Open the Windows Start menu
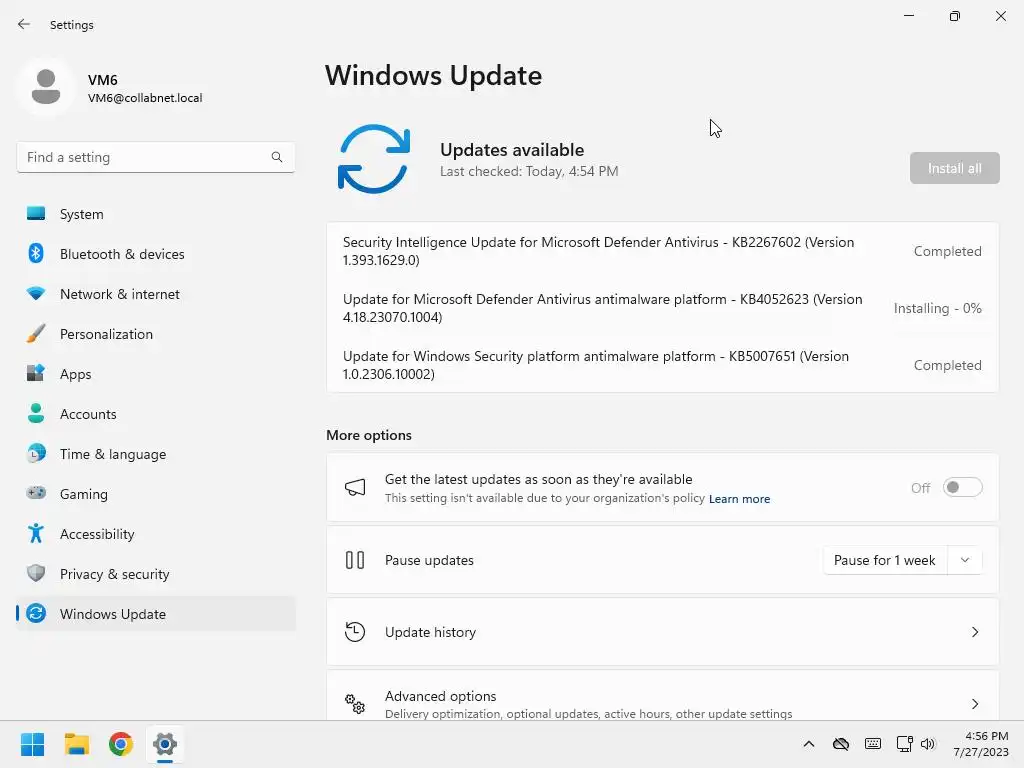This screenshot has height=768, width=1024. 32,744
